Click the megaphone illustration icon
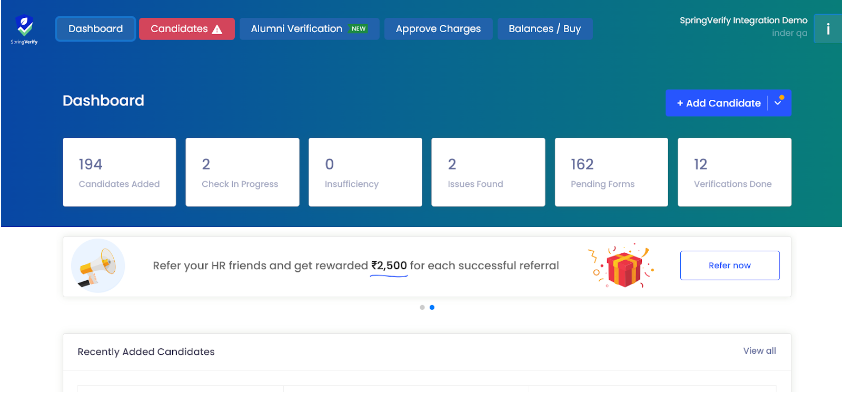This screenshot has height=404, width=842. [x=98, y=266]
